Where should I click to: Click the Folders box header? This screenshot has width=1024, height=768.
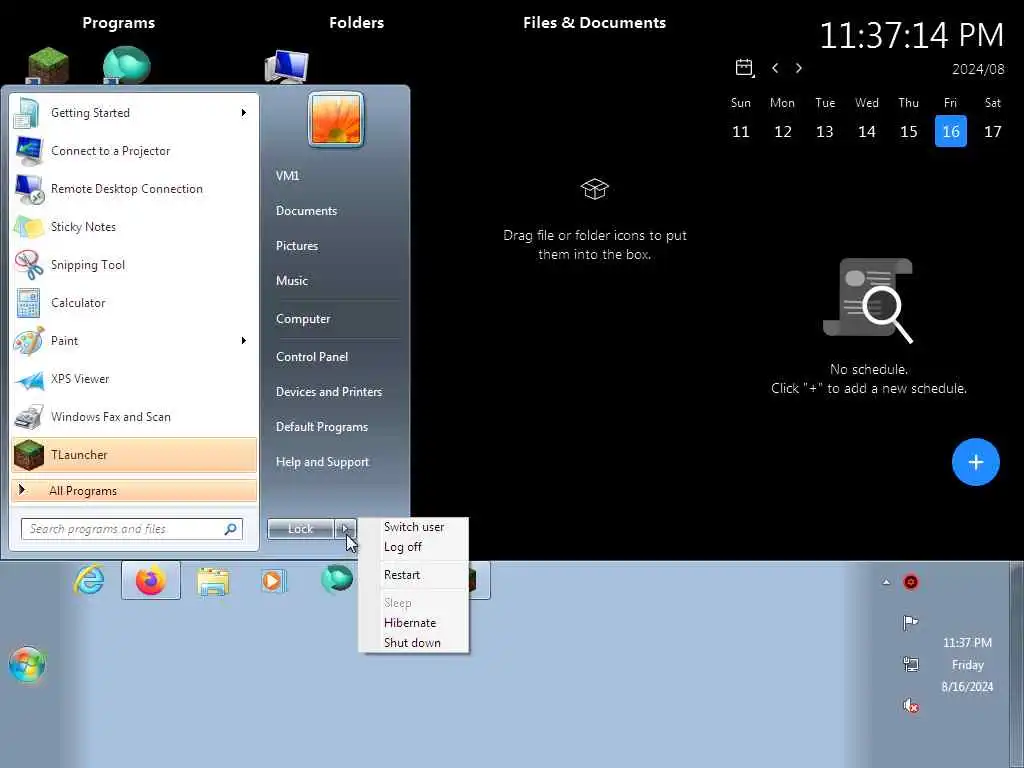(357, 23)
